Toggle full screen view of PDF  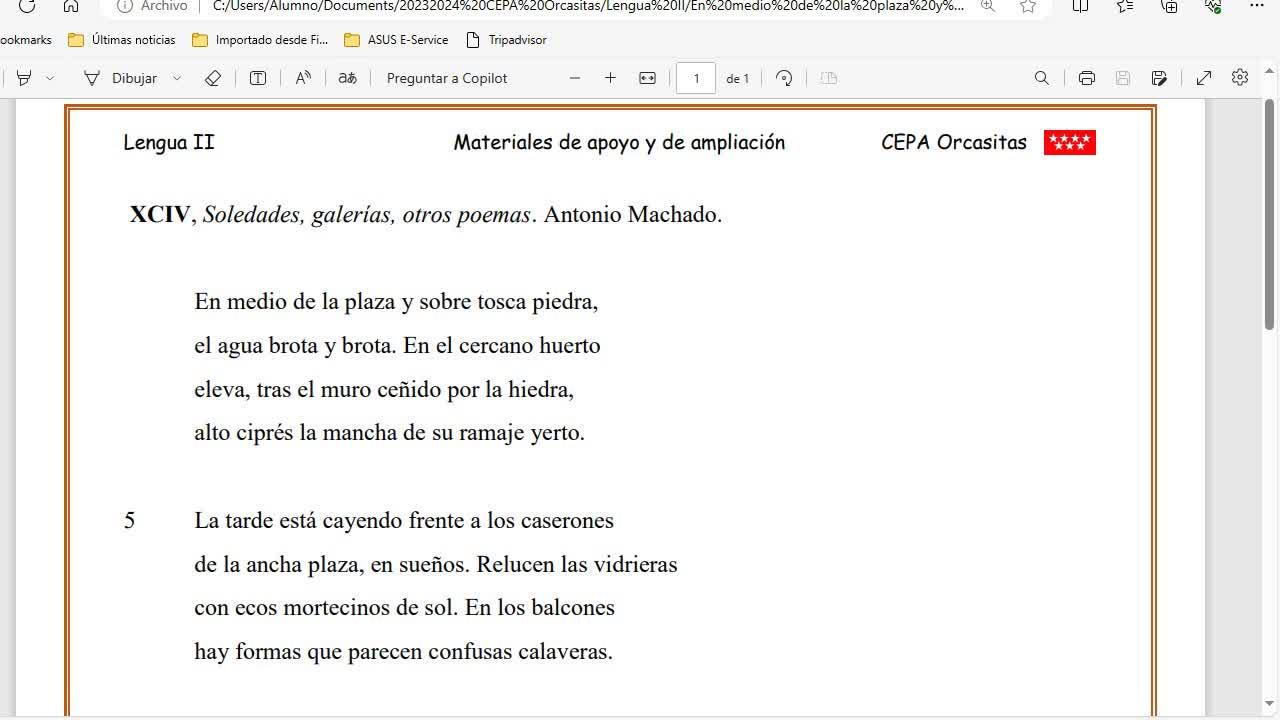pyautogui.click(x=1204, y=78)
